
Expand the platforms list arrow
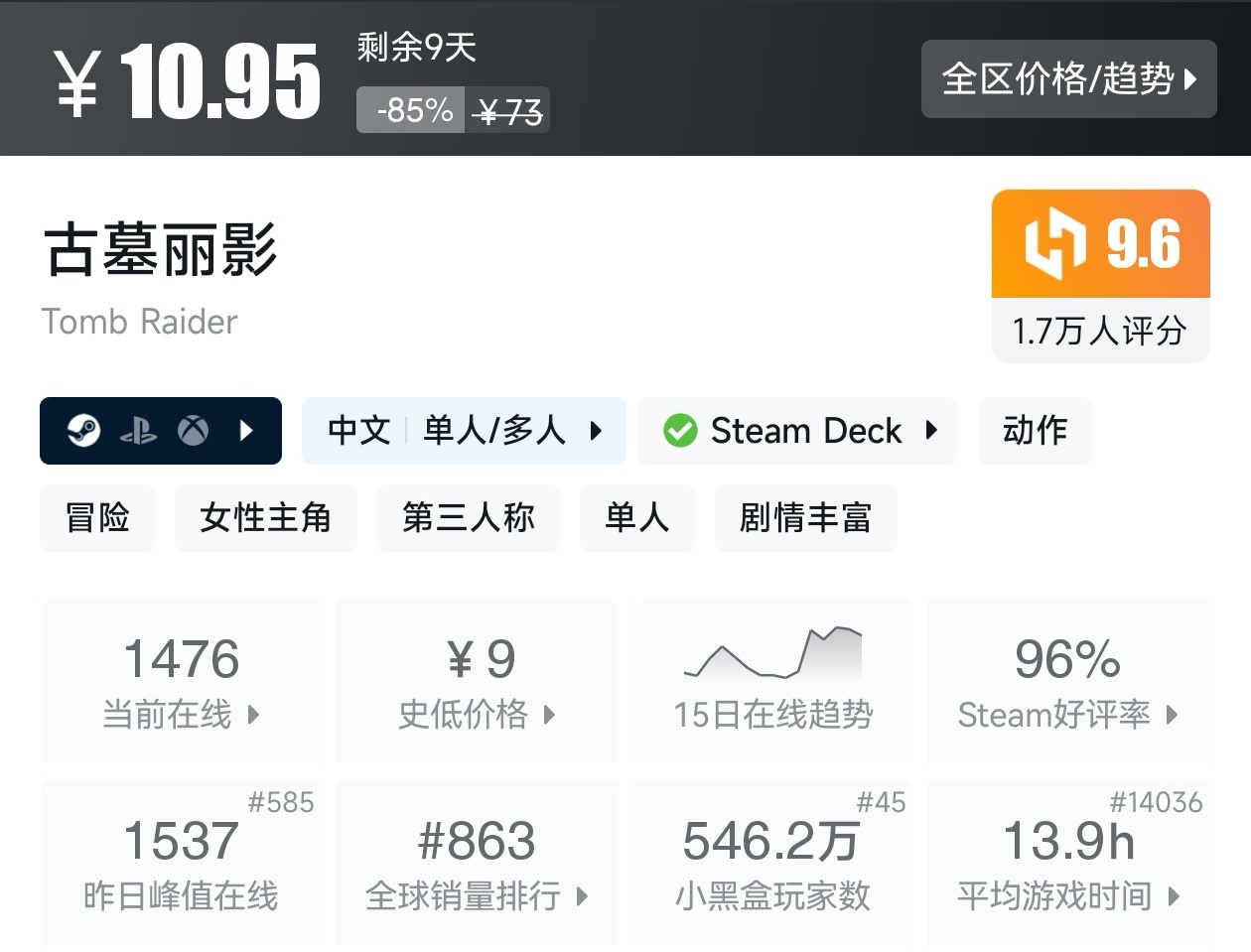pyautogui.click(x=247, y=431)
